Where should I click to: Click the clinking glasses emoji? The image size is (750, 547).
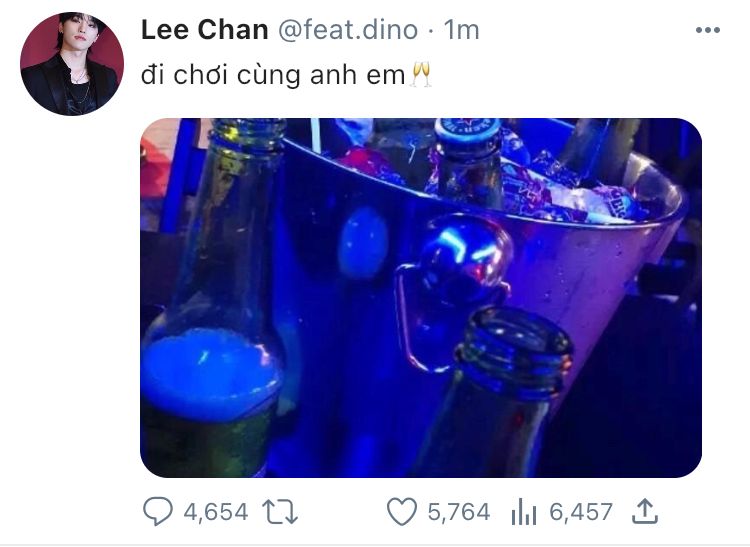(421, 75)
